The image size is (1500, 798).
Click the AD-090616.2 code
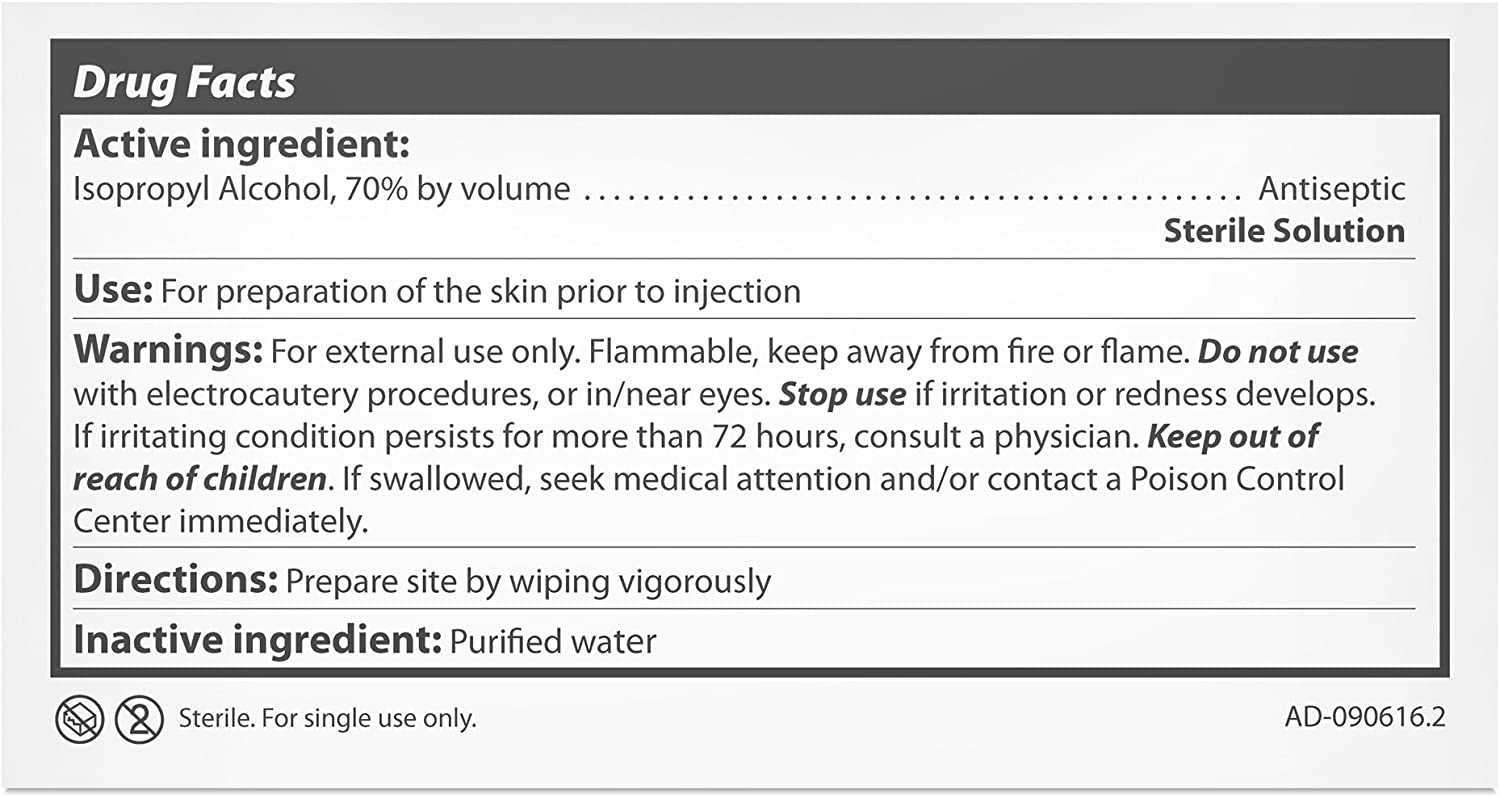tap(1364, 717)
